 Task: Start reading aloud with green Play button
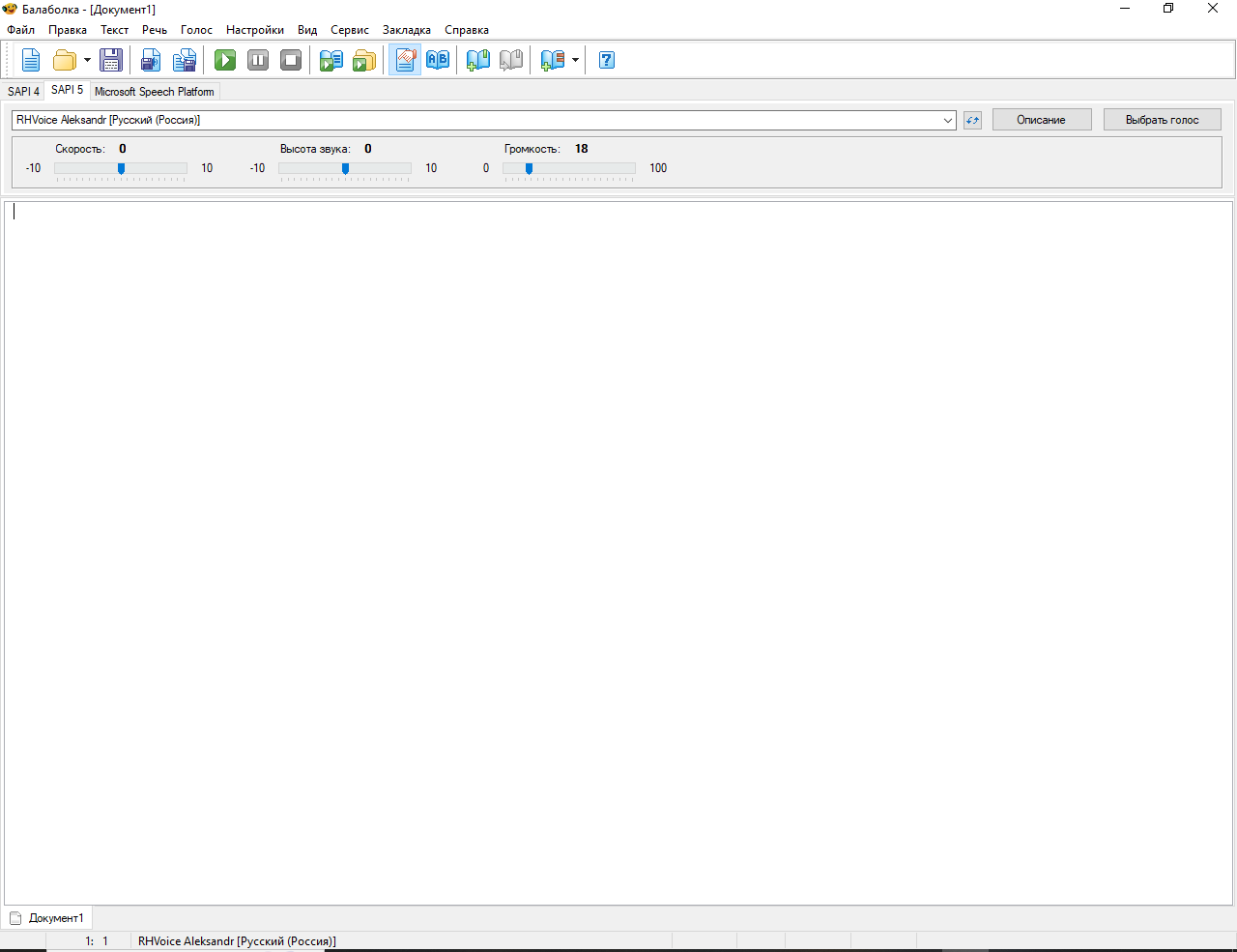tap(225, 60)
